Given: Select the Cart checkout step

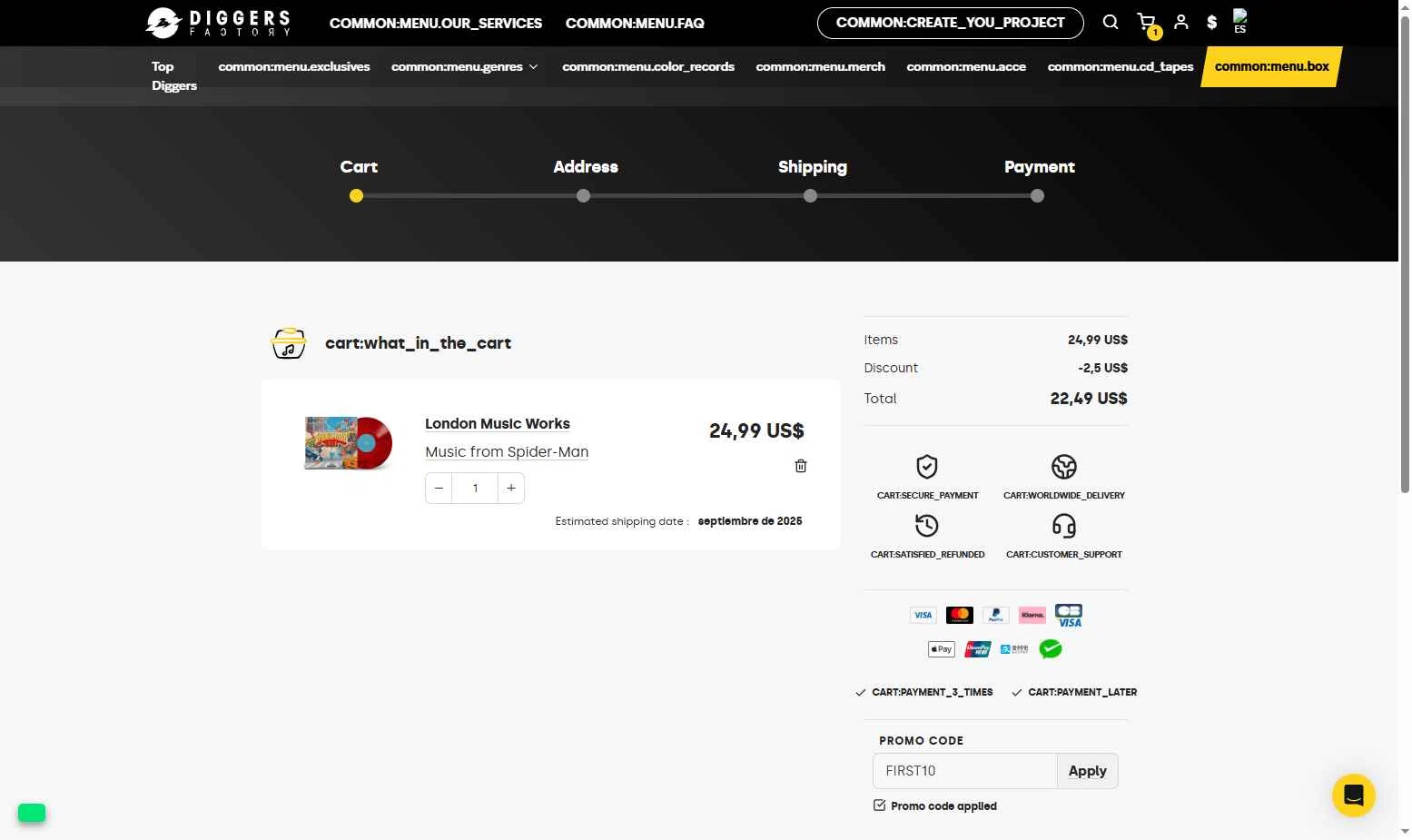Looking at the screenshot, I should tap(359, 167).
